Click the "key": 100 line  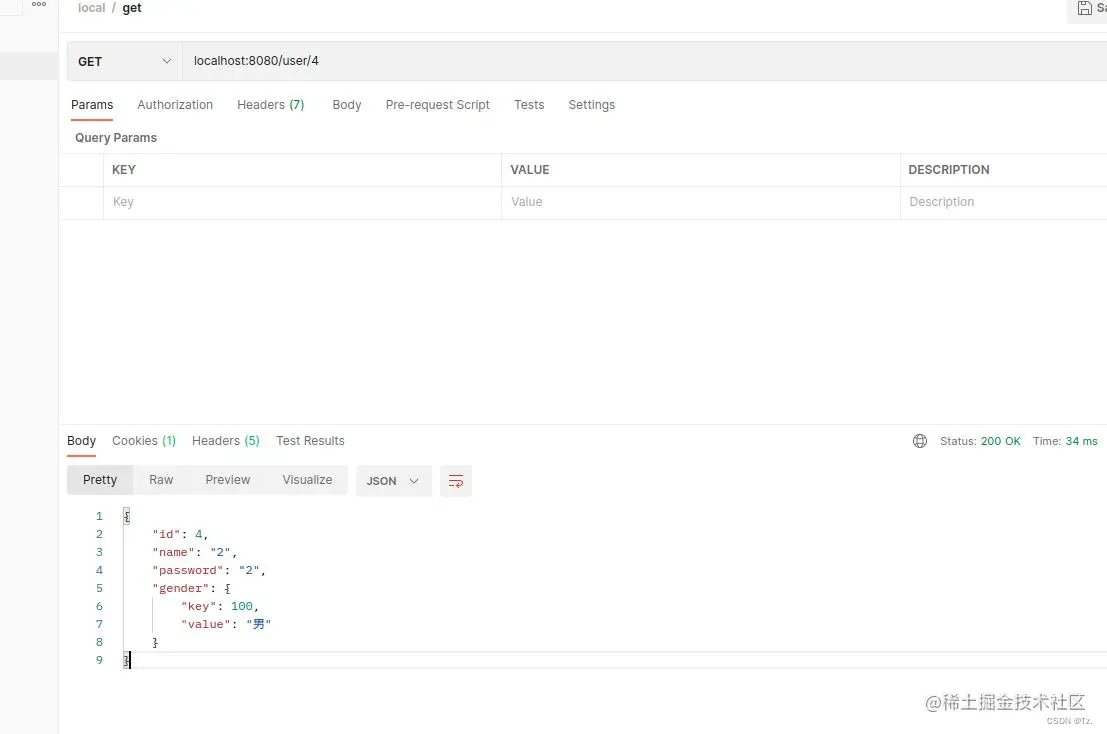[x=220, y=606]
